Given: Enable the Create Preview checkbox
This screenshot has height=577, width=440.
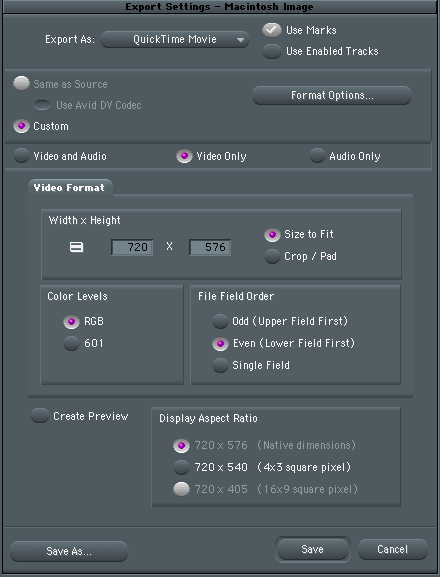Looking at the screenshot, I should pyautogui.click(x=40, y=416).
